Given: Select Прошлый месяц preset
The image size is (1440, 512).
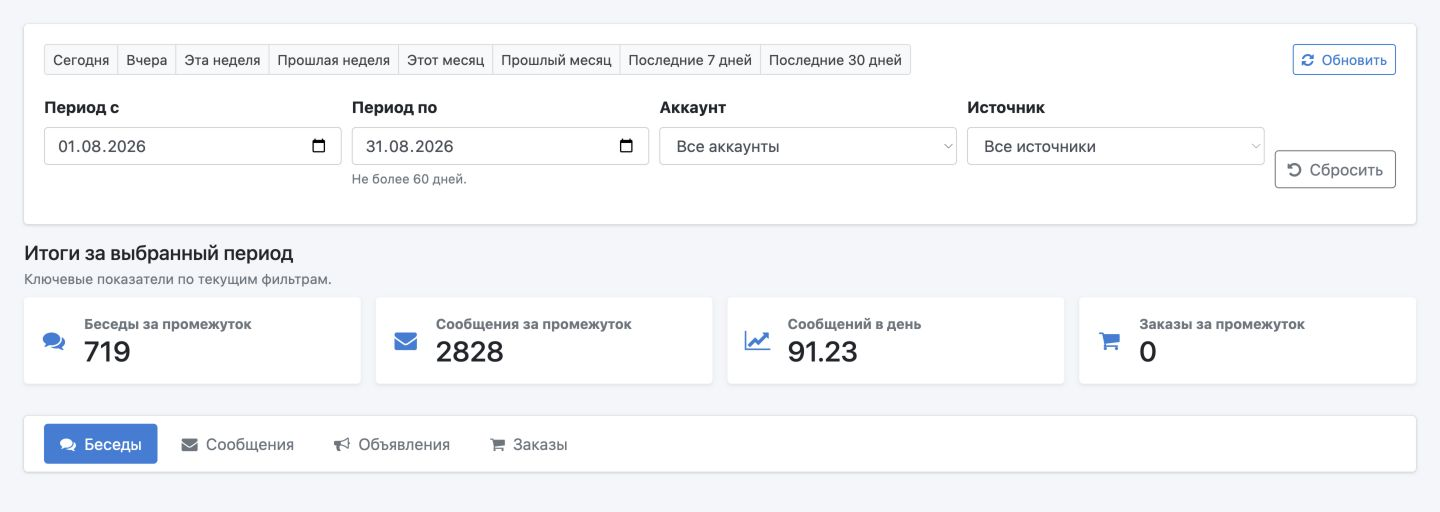Looking at the screenshot, I should (556, 60).
